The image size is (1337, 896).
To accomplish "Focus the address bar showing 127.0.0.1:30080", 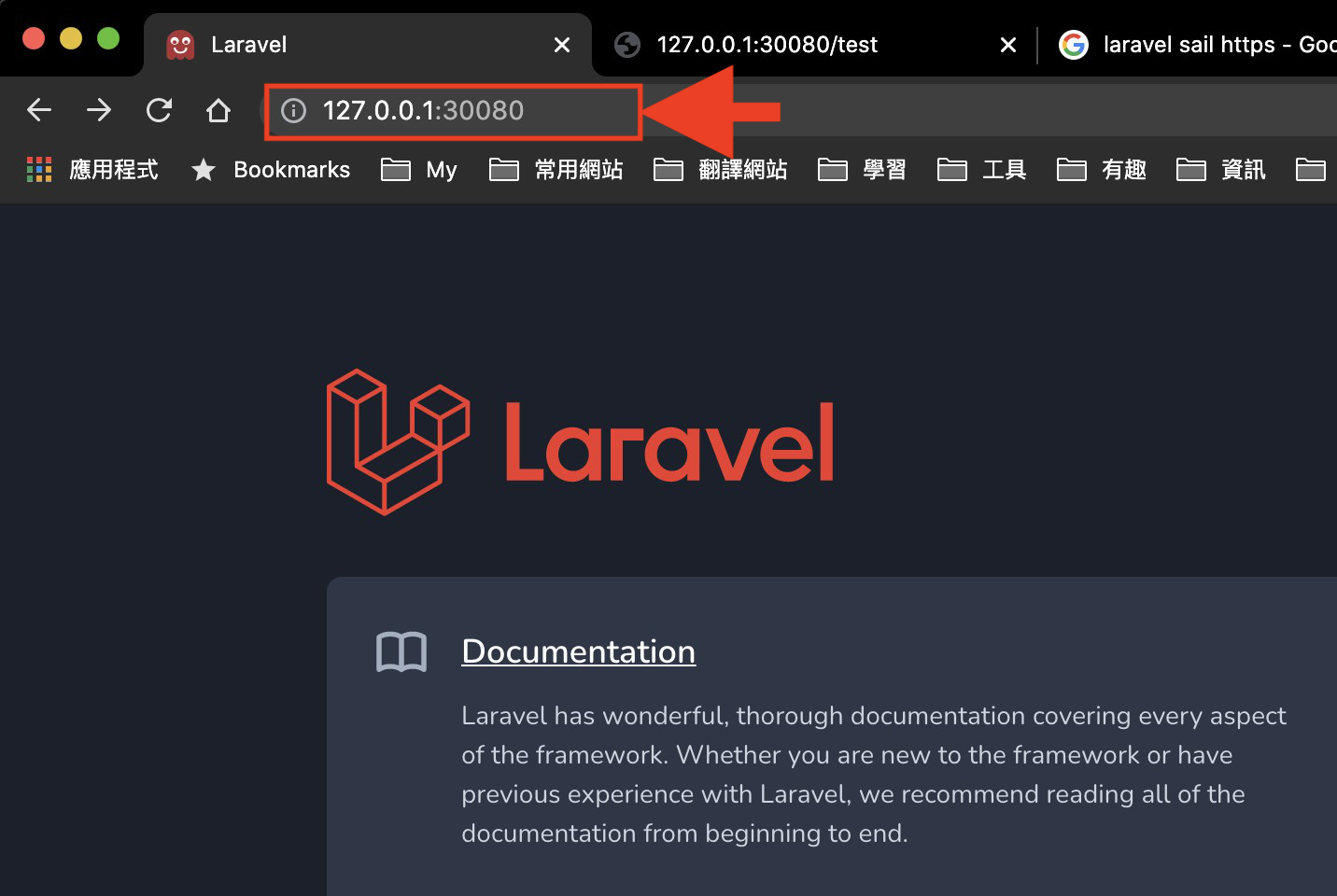I will click(454, 111).
